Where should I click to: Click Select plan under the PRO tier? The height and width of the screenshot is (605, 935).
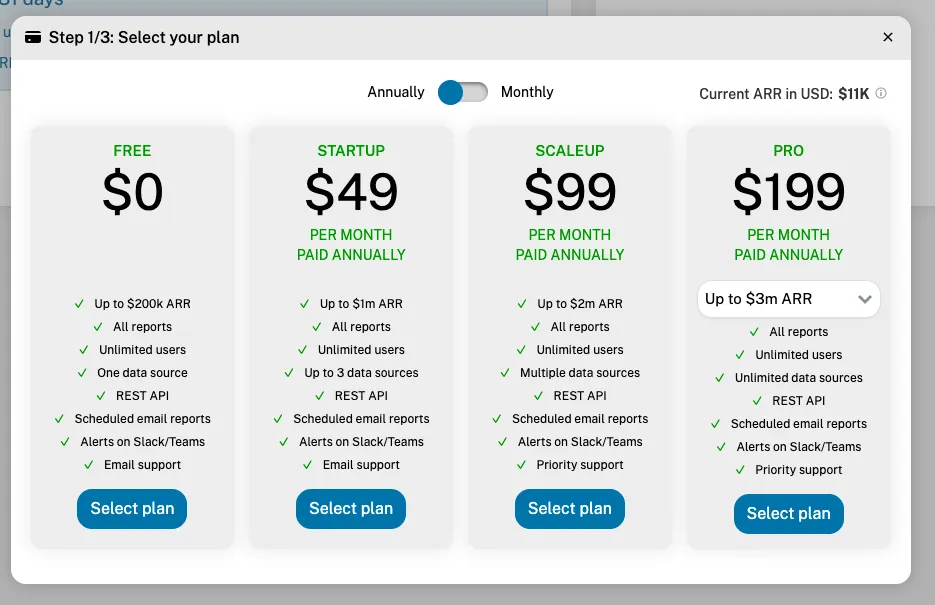(788, 513)
